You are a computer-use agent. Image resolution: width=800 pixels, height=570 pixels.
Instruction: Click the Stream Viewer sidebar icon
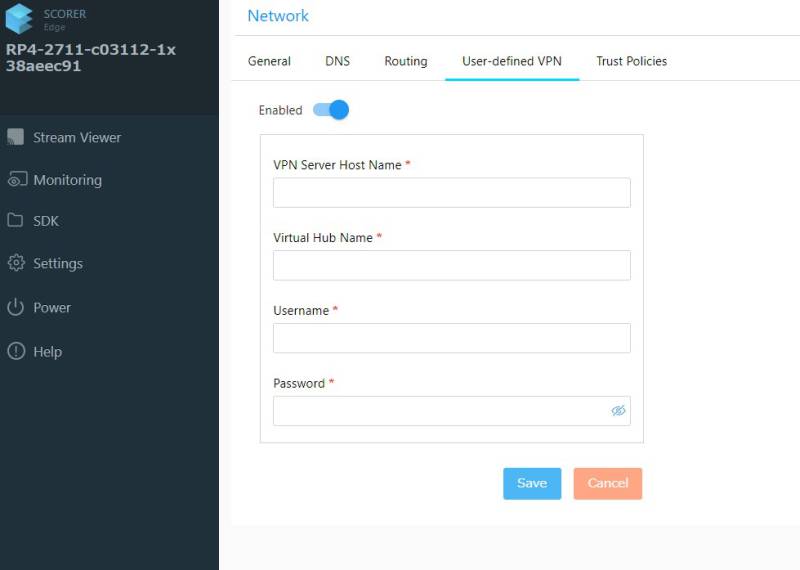click(15, 137)
